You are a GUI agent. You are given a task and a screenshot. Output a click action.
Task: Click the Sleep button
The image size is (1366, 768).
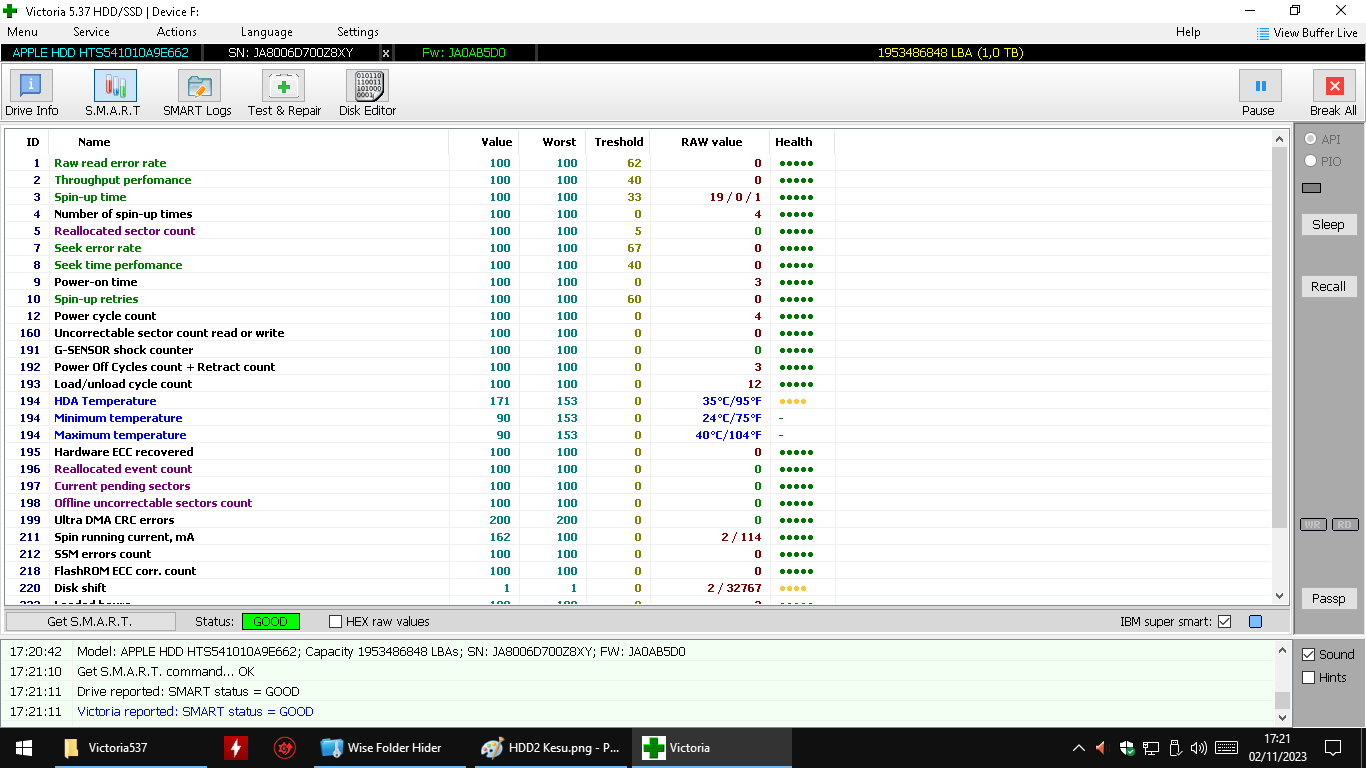[1328, 224]
